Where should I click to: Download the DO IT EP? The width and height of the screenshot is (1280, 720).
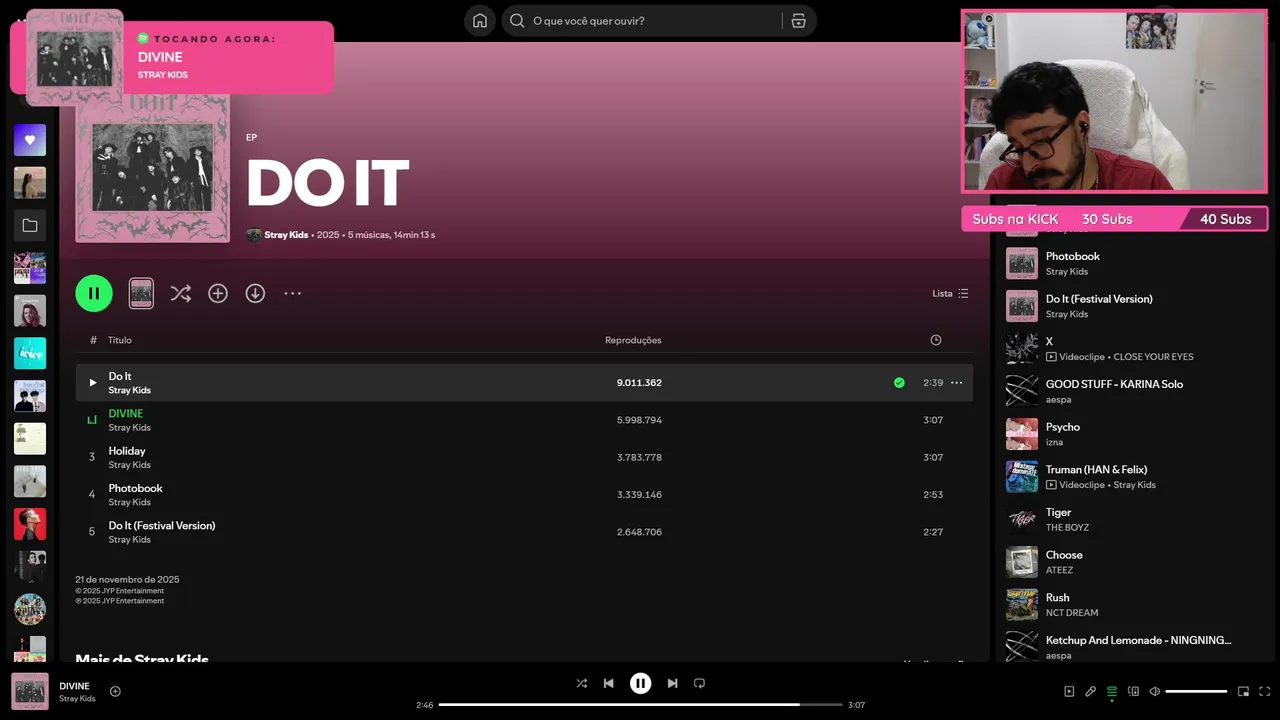pos(255,293)
